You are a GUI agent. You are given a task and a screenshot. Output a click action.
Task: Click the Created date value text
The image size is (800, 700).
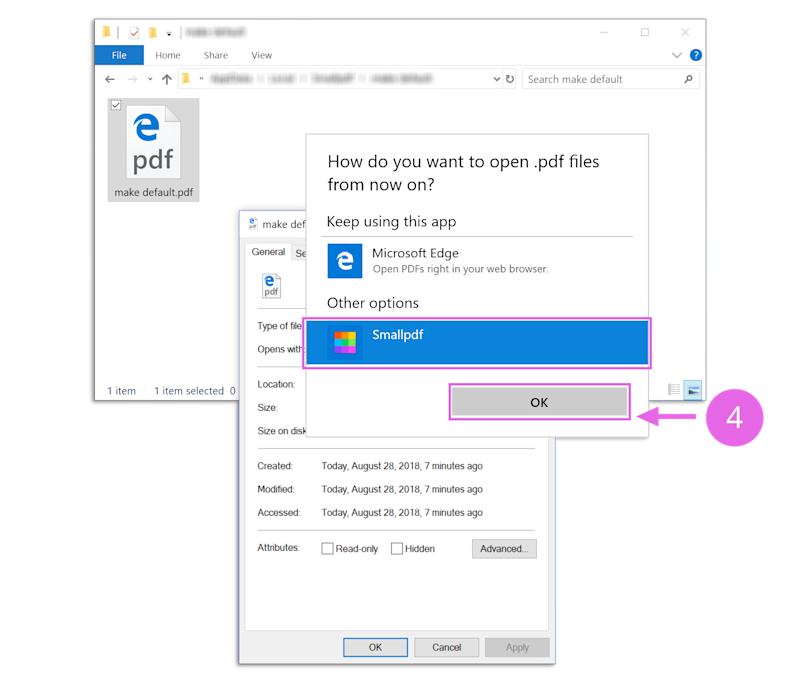[402, 466]
